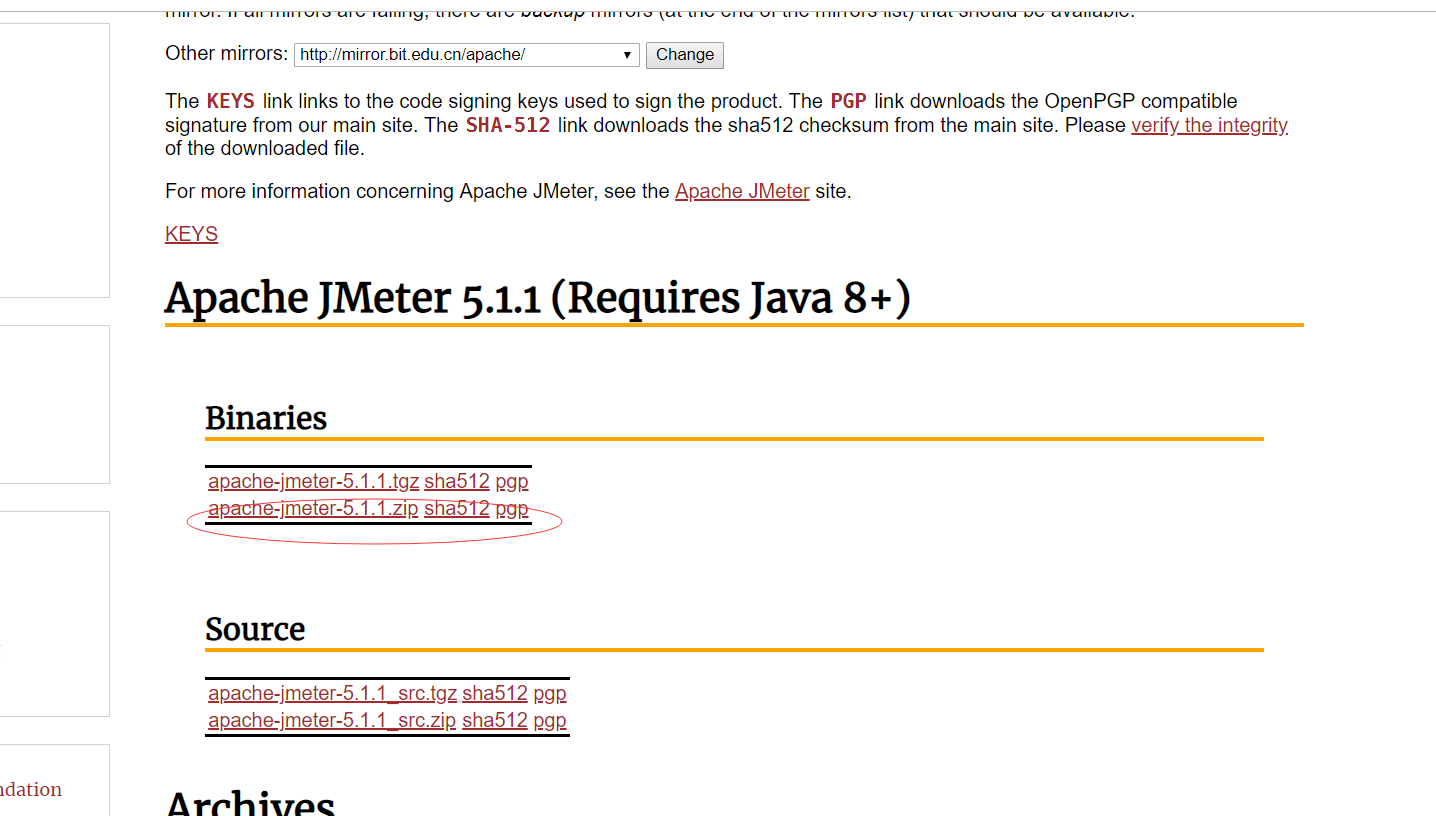
Task: Open pgp link for apache-jmeter-5.1.1_src.tgz
Action: click(549, 693)
